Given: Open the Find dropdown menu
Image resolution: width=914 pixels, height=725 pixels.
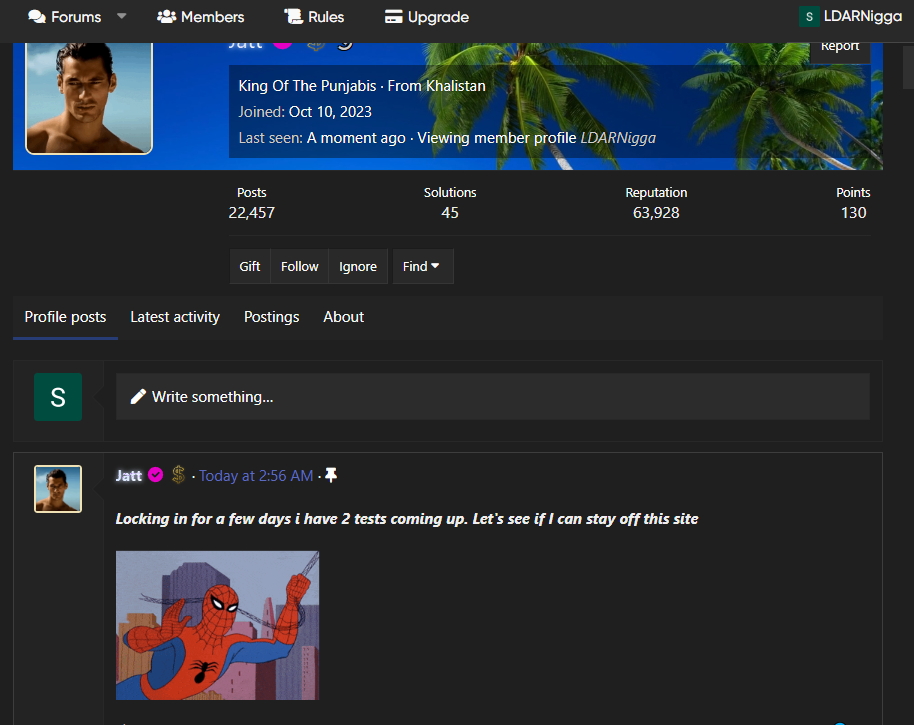Looking at the screenshot, I should 422,267.
